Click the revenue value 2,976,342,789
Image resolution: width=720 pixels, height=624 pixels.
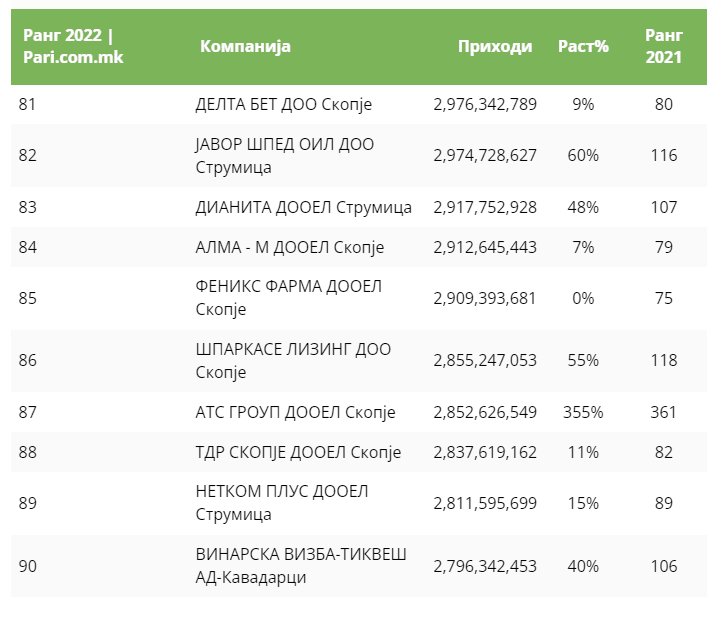(485, 103)
